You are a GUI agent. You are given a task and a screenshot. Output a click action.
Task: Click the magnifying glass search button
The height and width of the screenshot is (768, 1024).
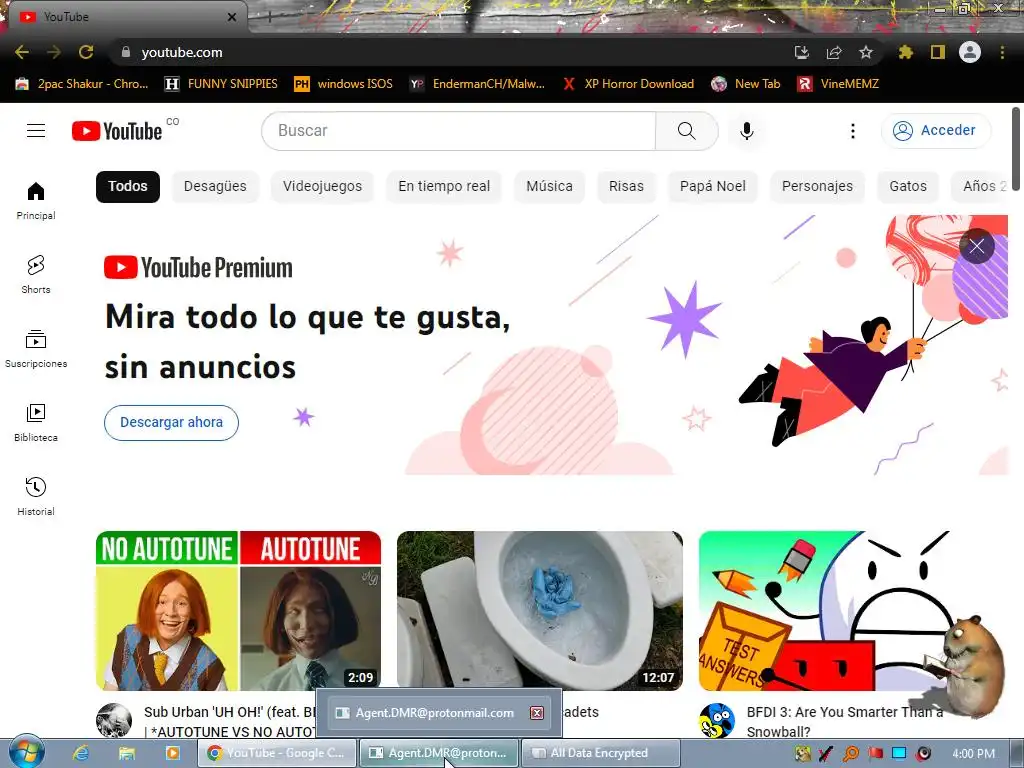(686, 131)
